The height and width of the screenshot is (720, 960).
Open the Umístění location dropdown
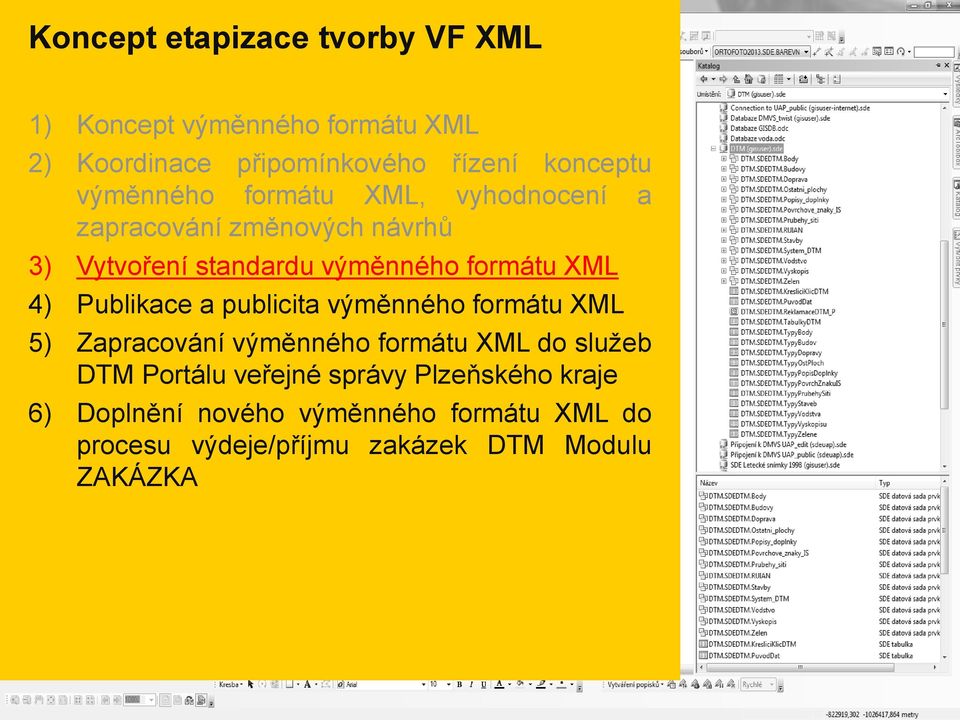(946, 94)
